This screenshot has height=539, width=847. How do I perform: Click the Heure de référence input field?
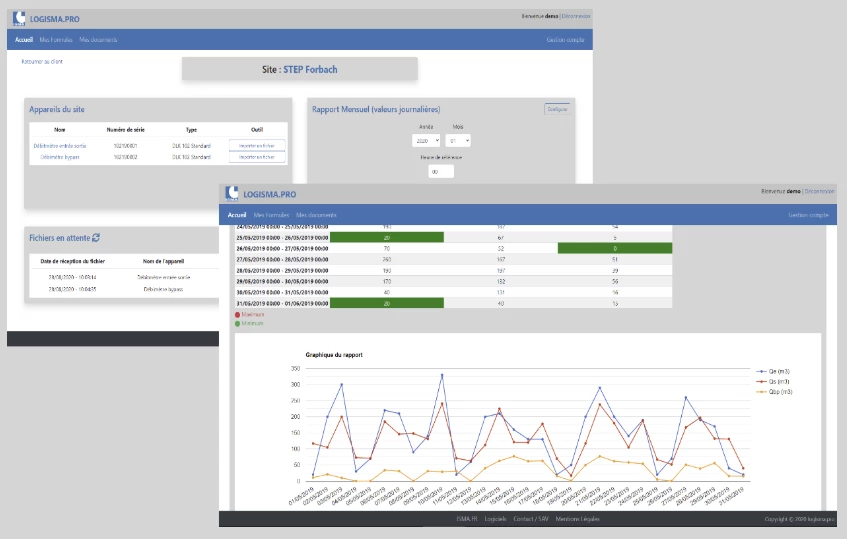pyautogui.click(x=441, y=172)
